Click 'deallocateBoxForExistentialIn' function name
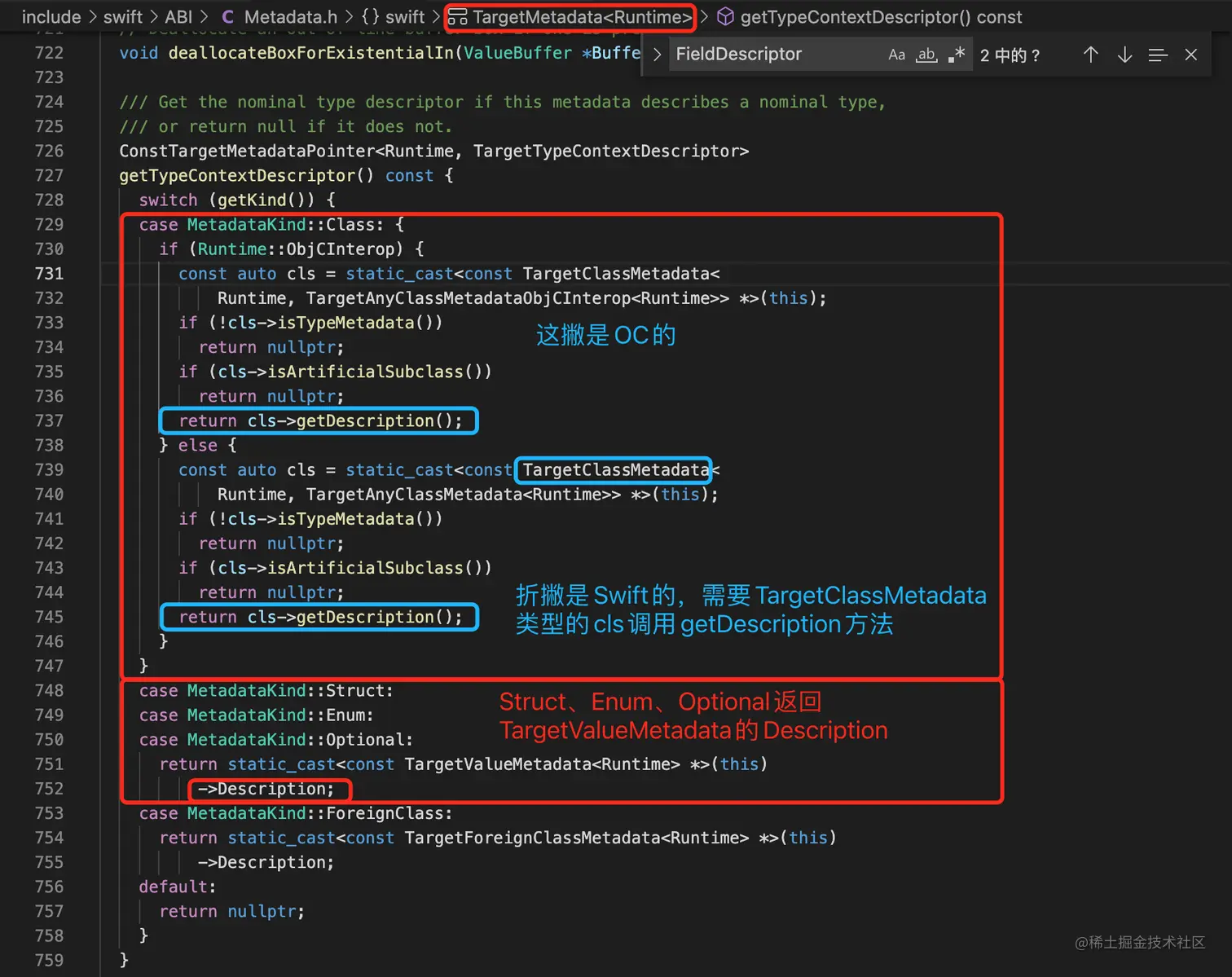 310,53
